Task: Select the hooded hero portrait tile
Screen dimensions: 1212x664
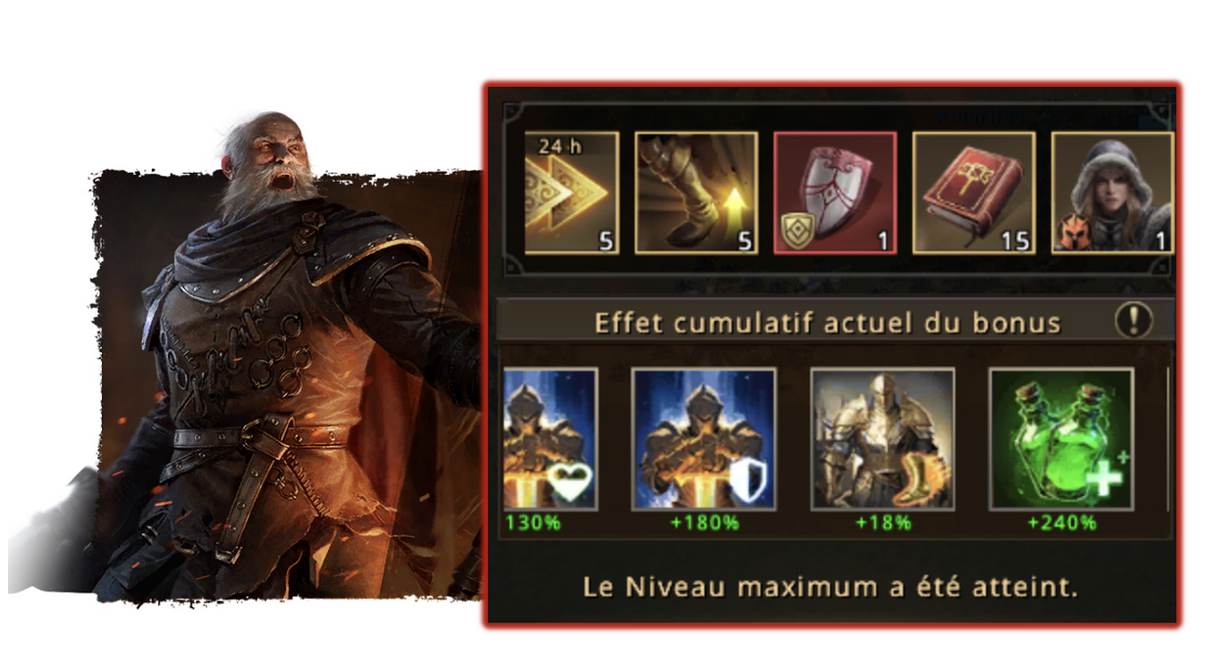Action: 1112,193
